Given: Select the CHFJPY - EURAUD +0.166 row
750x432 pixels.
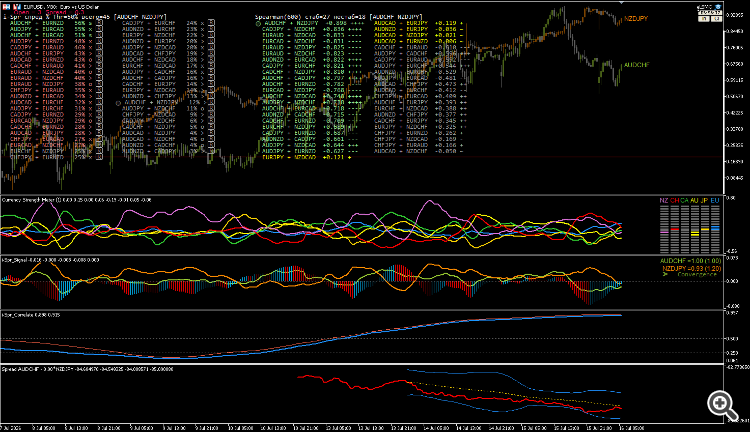Looking at the screenshot, I should pyautogui.click(x=419, y=145).
